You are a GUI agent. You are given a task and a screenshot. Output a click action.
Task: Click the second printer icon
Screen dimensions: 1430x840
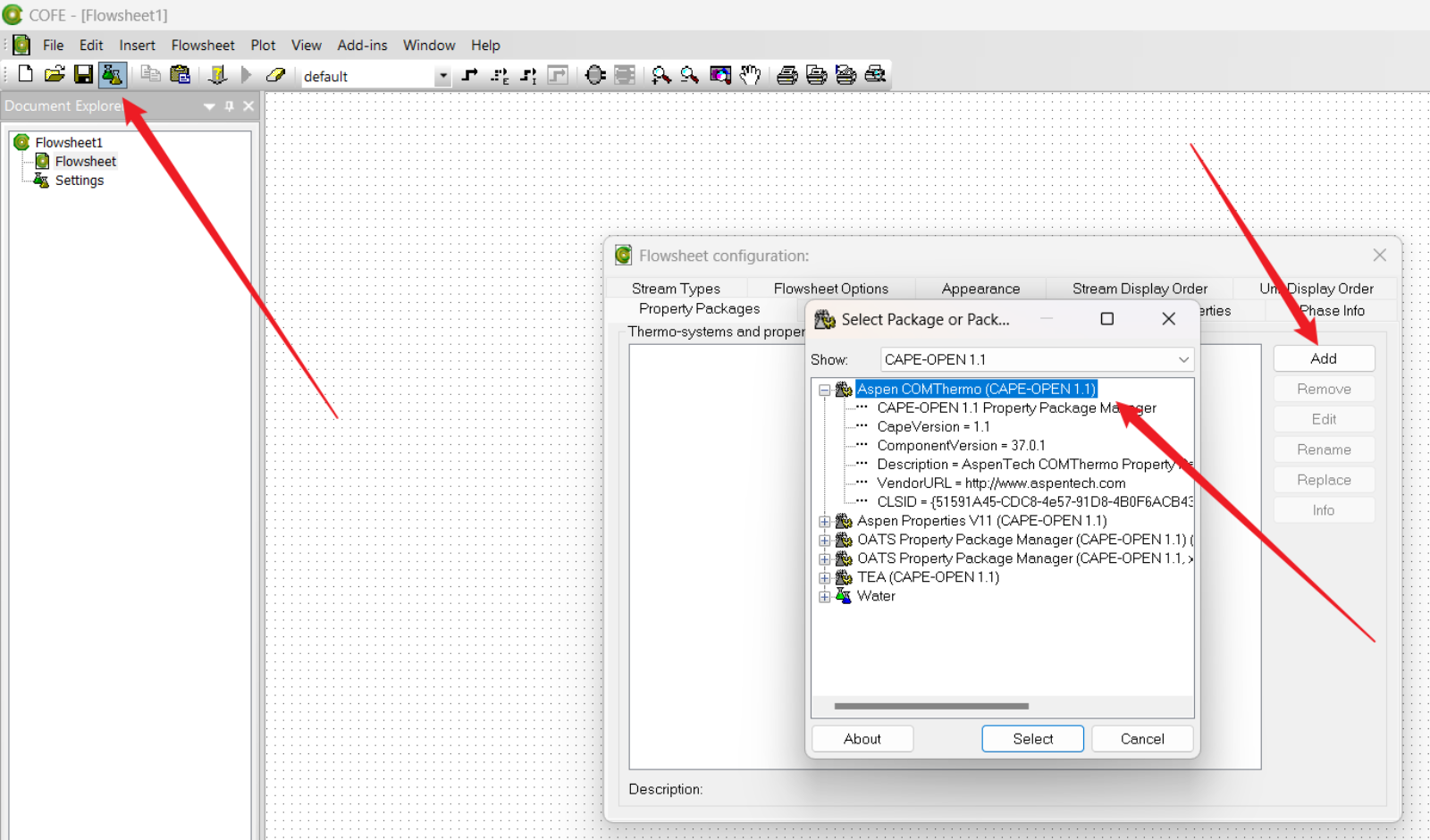[x=817, y=75]
